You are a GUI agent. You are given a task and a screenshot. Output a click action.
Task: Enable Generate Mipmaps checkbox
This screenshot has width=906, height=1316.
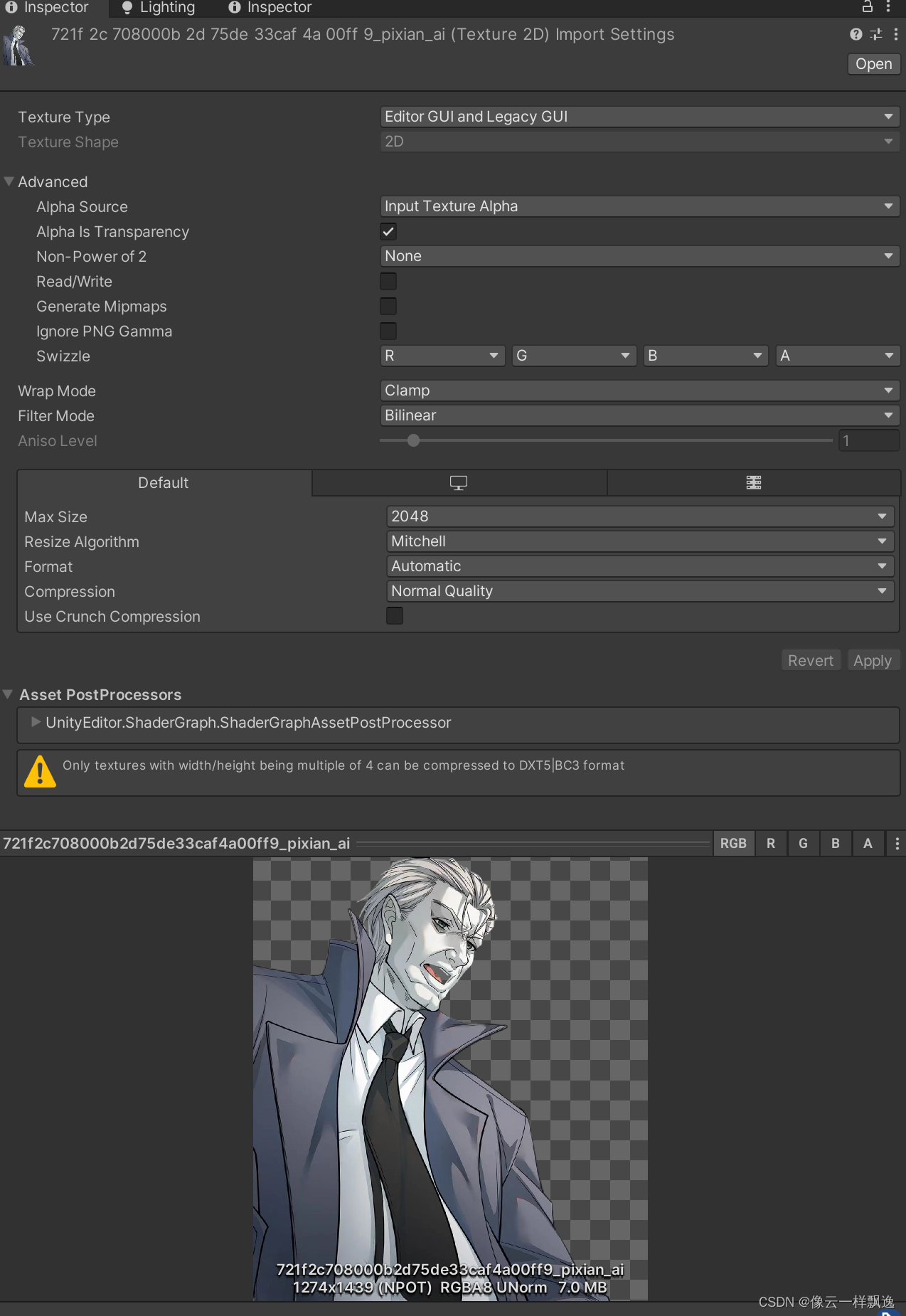pos(388,306)
